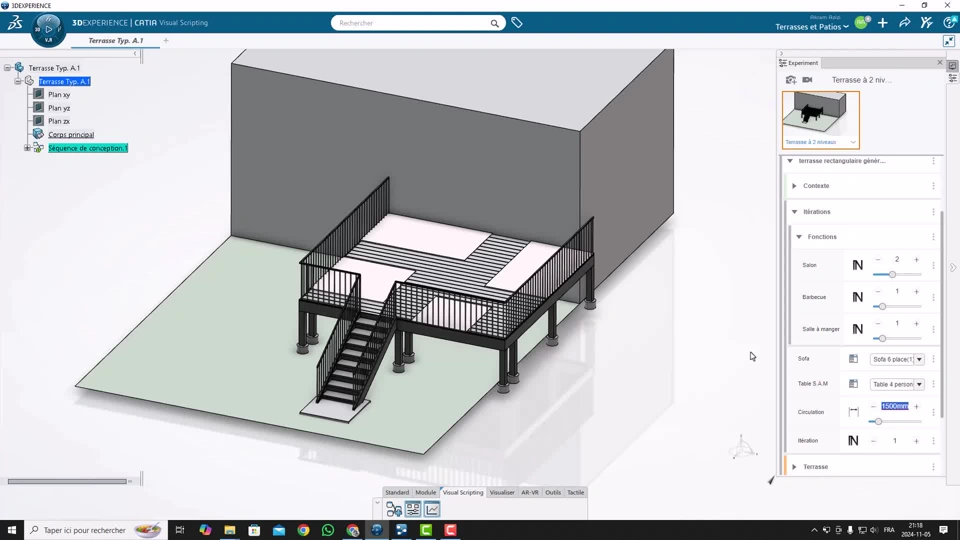The width and height of the screenshot is (960, 540).
Task: Switch to the Tactile tab
Action: [576, 492]
